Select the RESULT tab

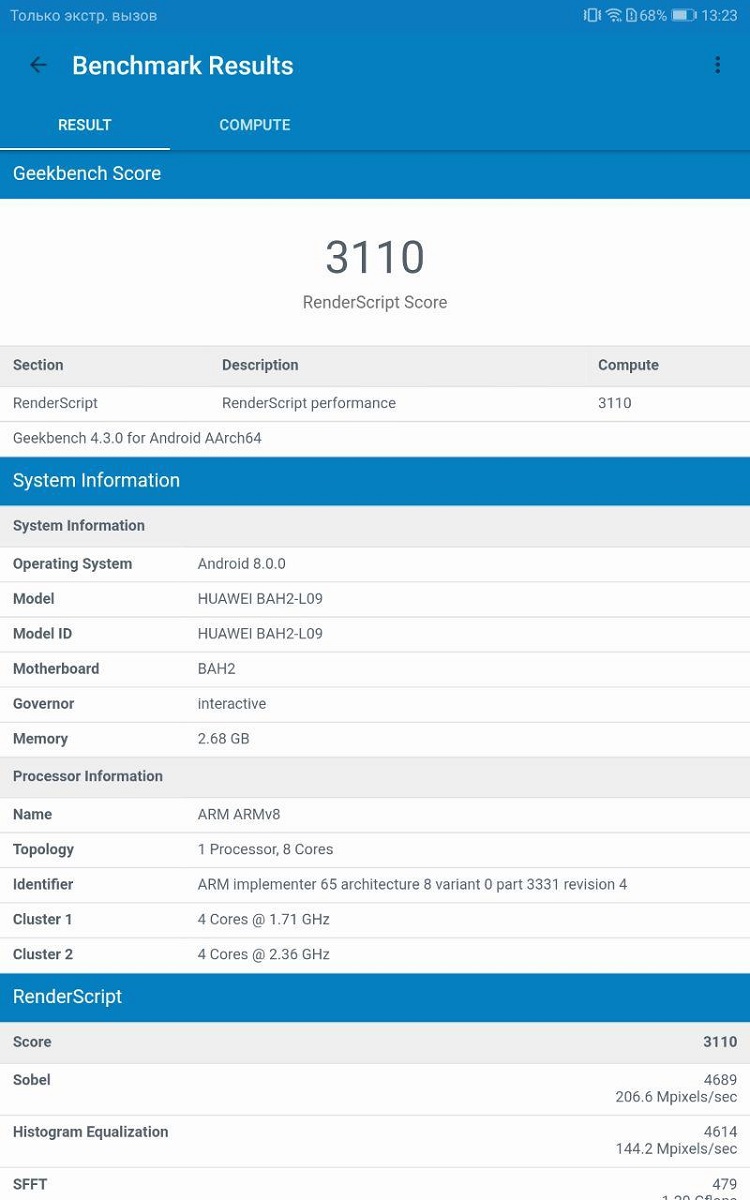click(85, 125)
